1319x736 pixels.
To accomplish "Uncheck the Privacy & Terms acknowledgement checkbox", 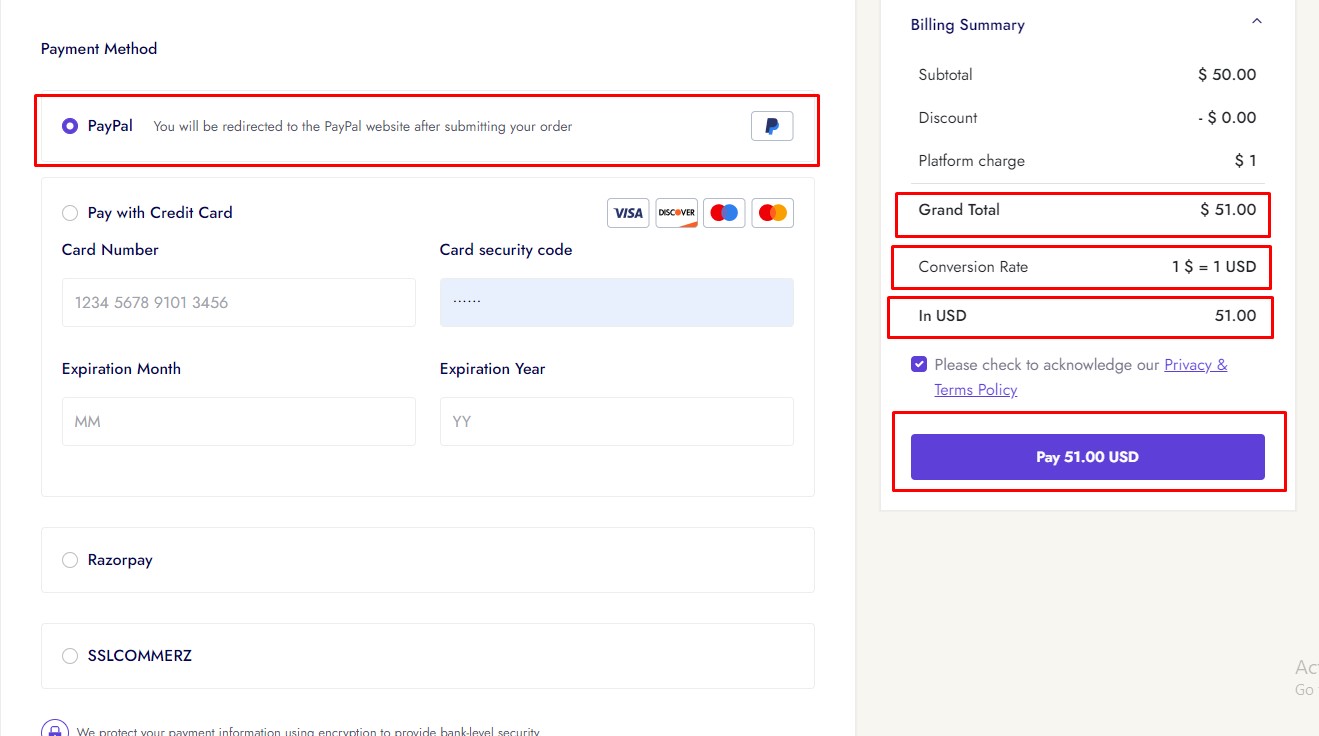I will tap(919, 365).
